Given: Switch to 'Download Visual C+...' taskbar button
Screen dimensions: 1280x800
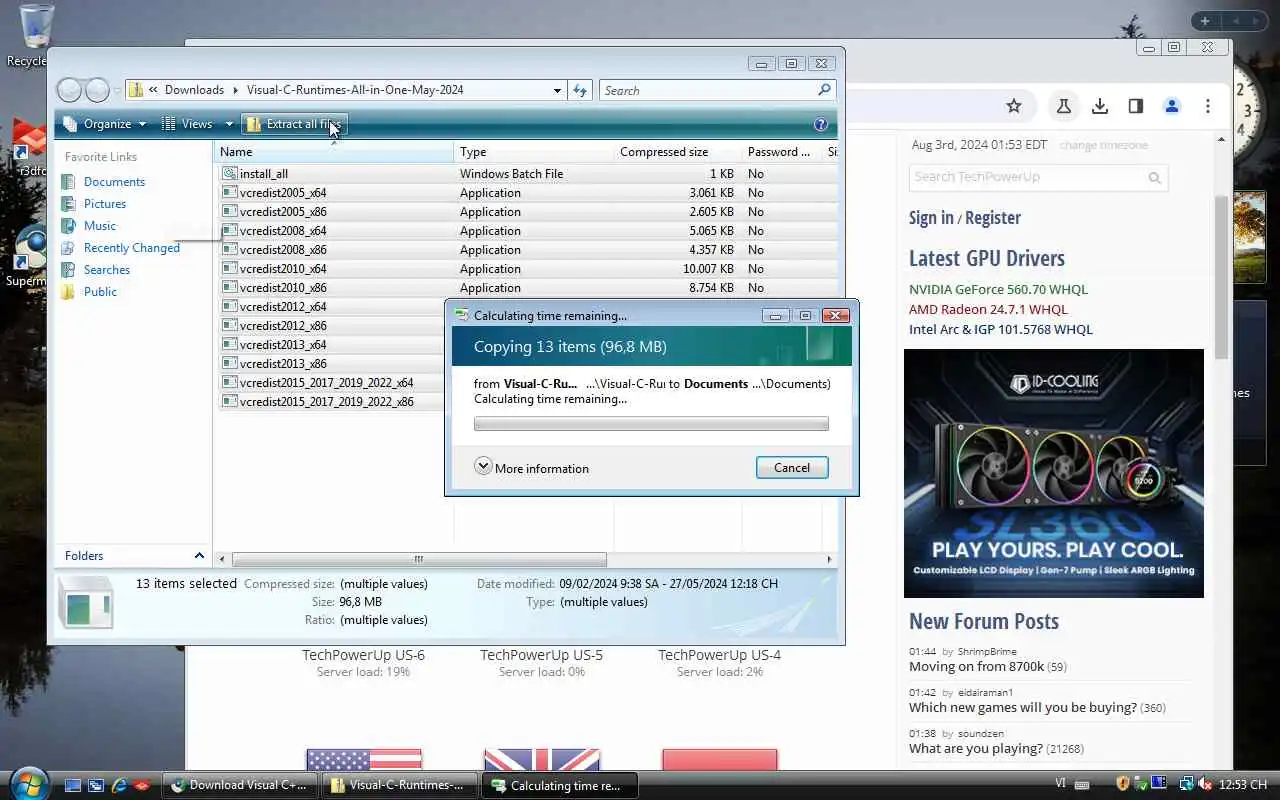Looking at the screenshot, I should pyautogui.click(x=240, y=786).
